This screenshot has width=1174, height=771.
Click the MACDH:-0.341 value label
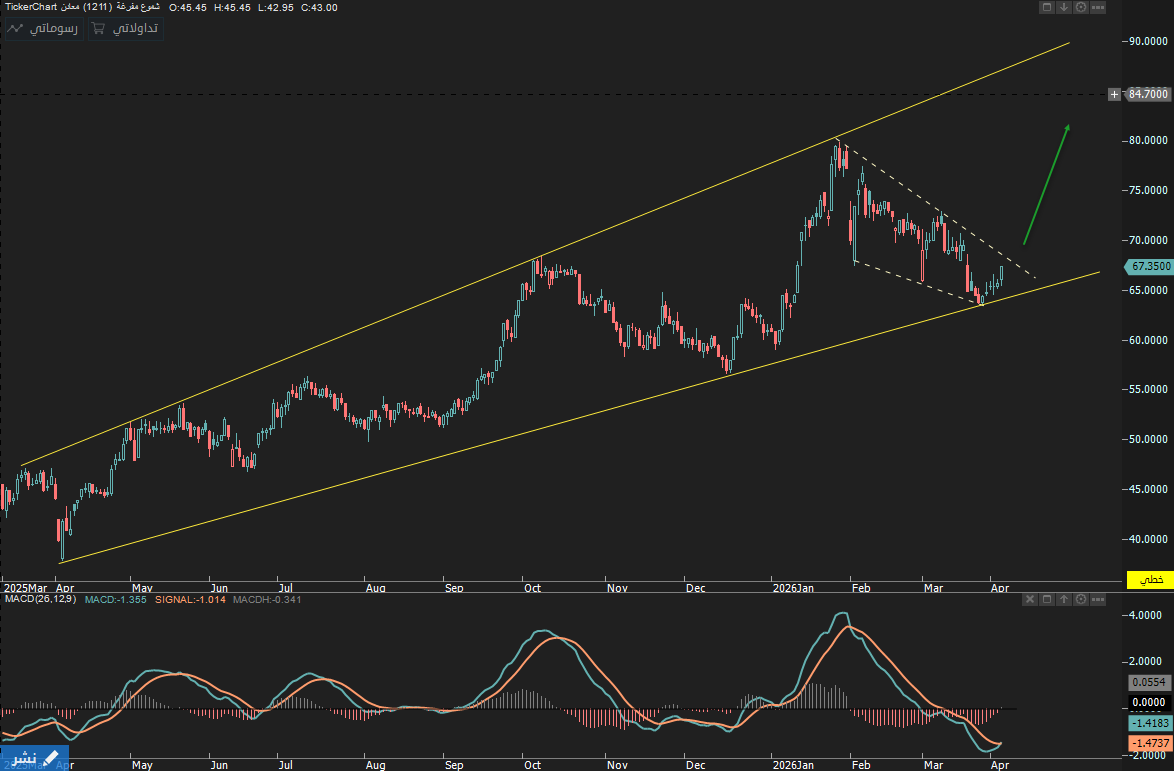[267, 600]
